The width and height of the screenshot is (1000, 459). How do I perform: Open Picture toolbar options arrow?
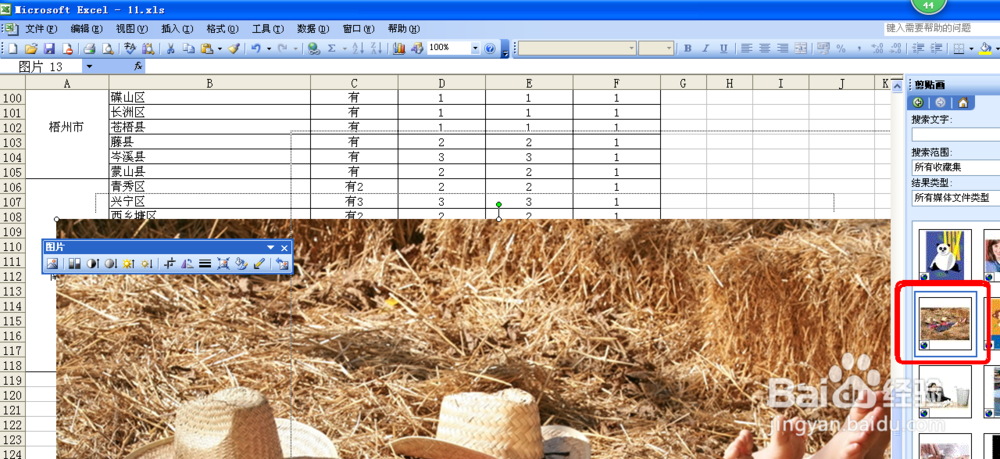coord(270,247)
